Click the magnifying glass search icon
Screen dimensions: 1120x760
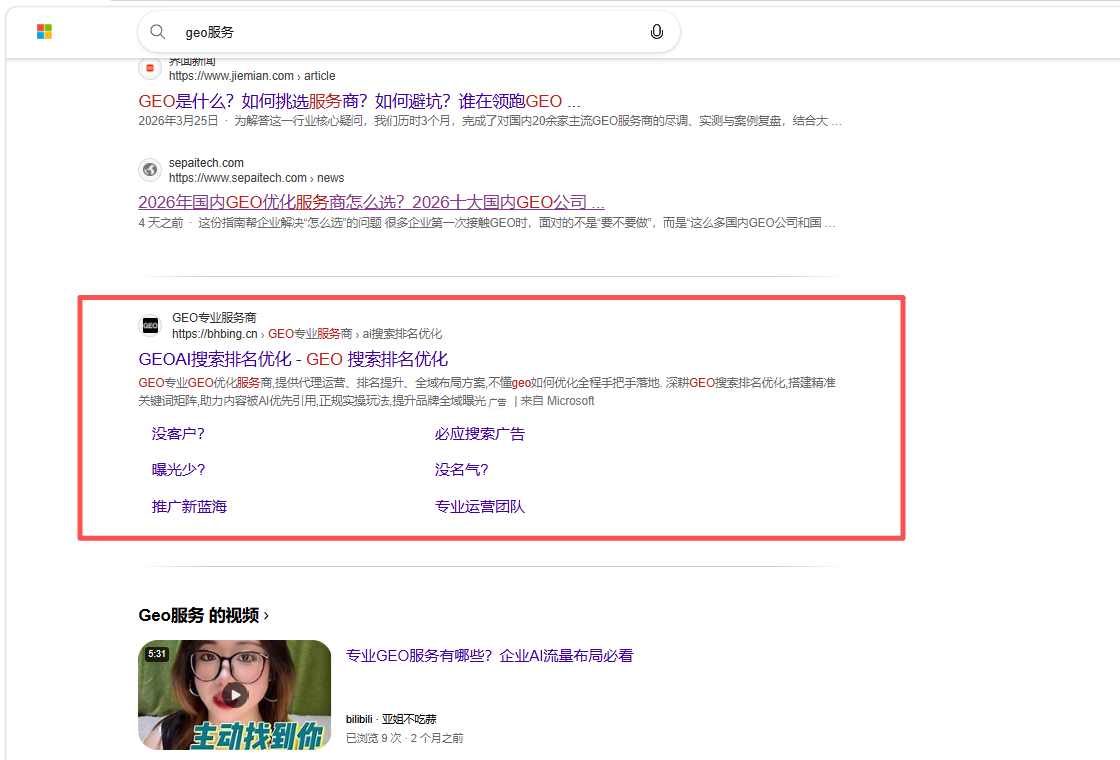(x=158, y=31)
